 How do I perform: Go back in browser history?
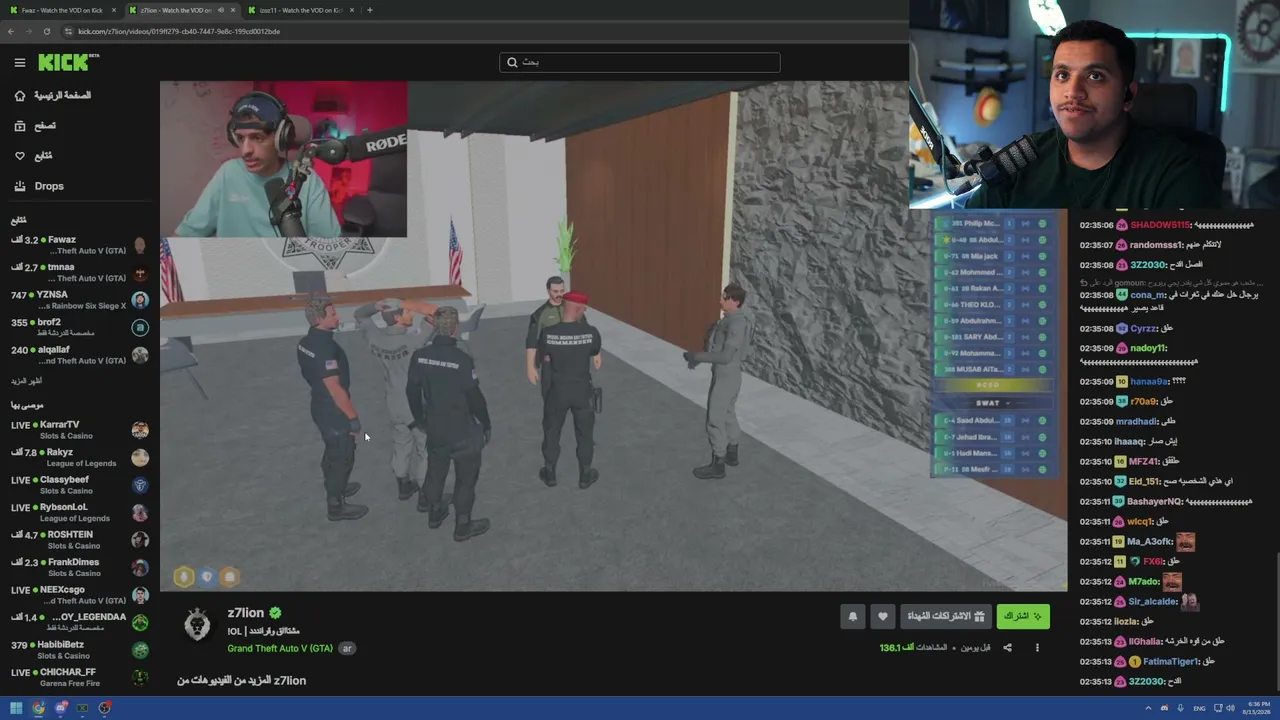[x=11, y=31]
